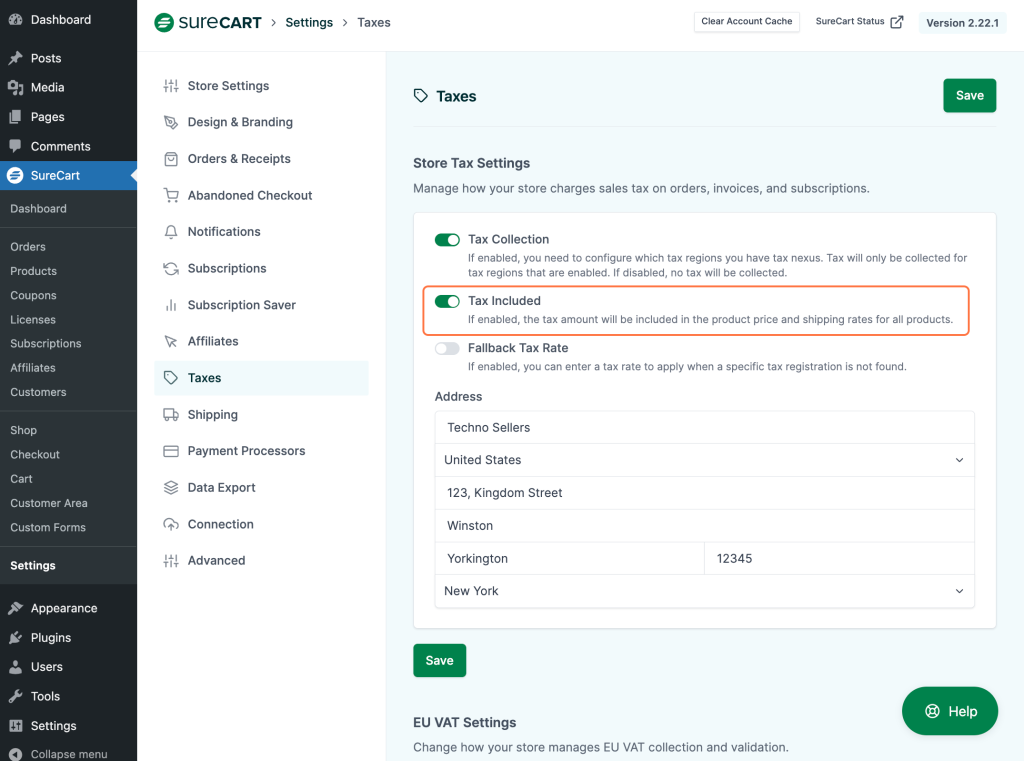Open the Store Settings section
This screenshot has height=761, width=1024.
pyautogui.click(x=227, y=86)
